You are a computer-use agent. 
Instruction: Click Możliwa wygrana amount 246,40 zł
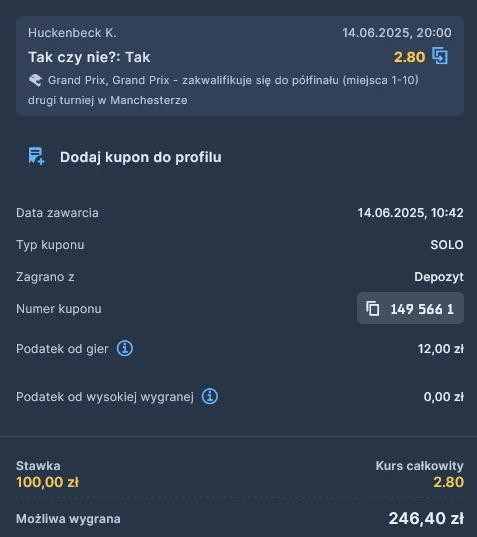click(426, 518)
